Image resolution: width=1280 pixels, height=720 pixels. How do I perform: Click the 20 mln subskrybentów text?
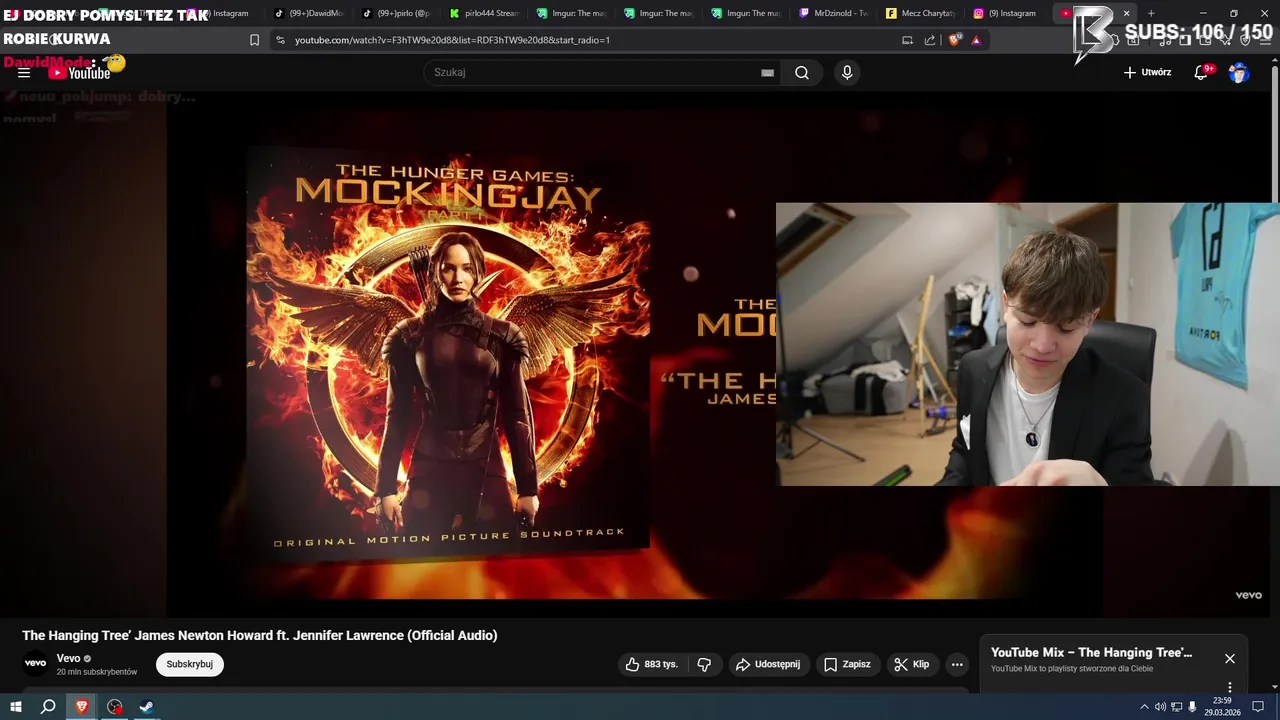point(97,672)
